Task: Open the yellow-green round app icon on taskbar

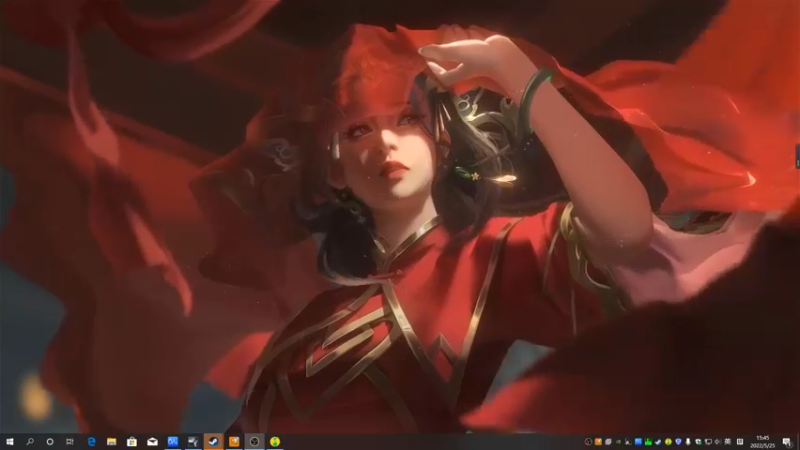Action: pos(275,442)
